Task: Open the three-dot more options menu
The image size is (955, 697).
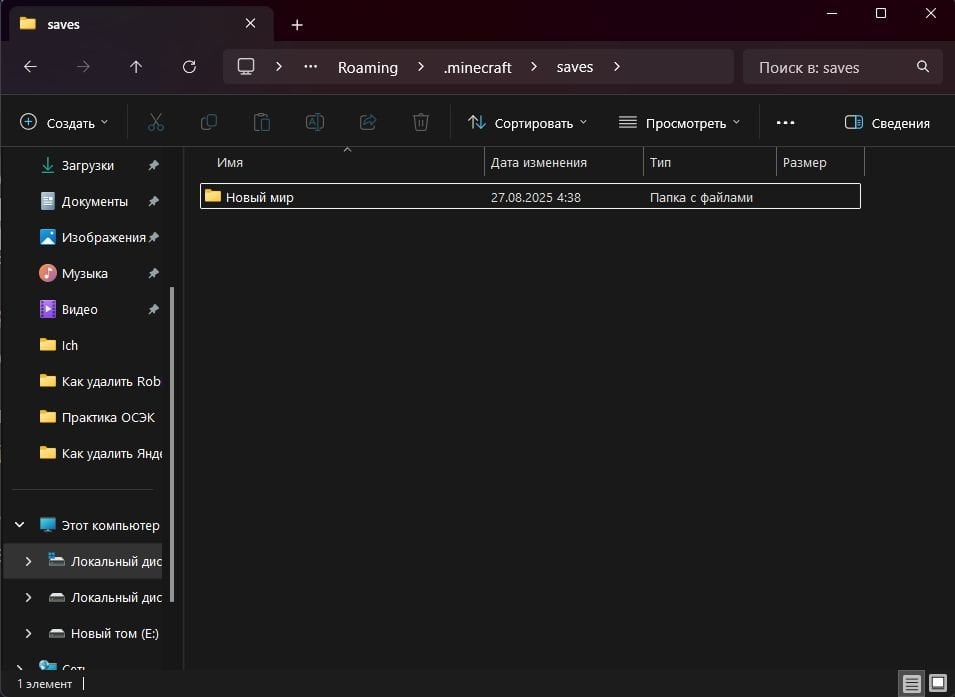Action: point(785,123)
